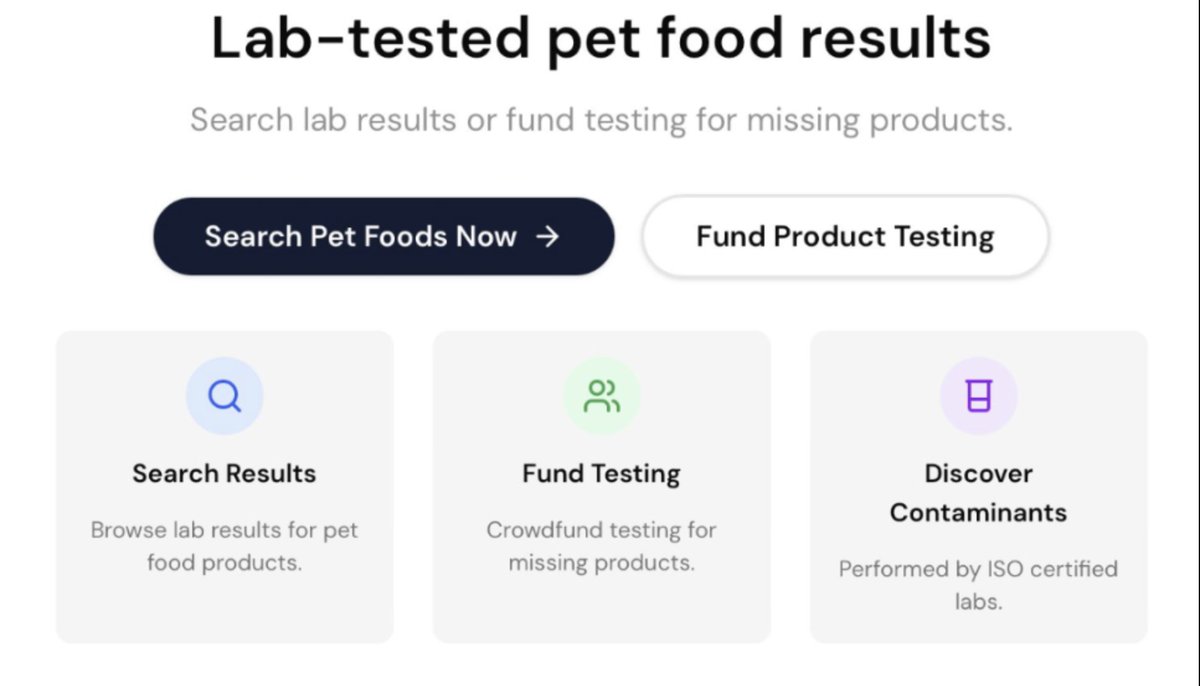Click the magnifying glass search icon

click(x=224, y=396)
